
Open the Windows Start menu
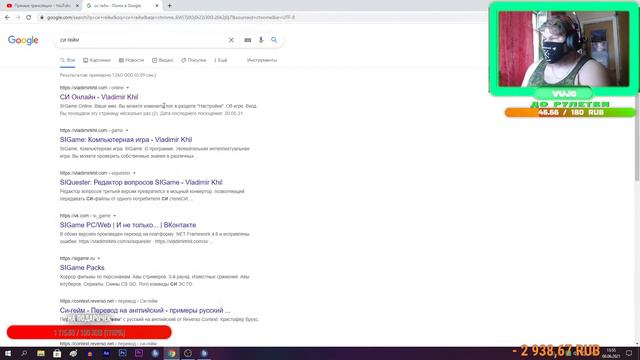(8, 353)
